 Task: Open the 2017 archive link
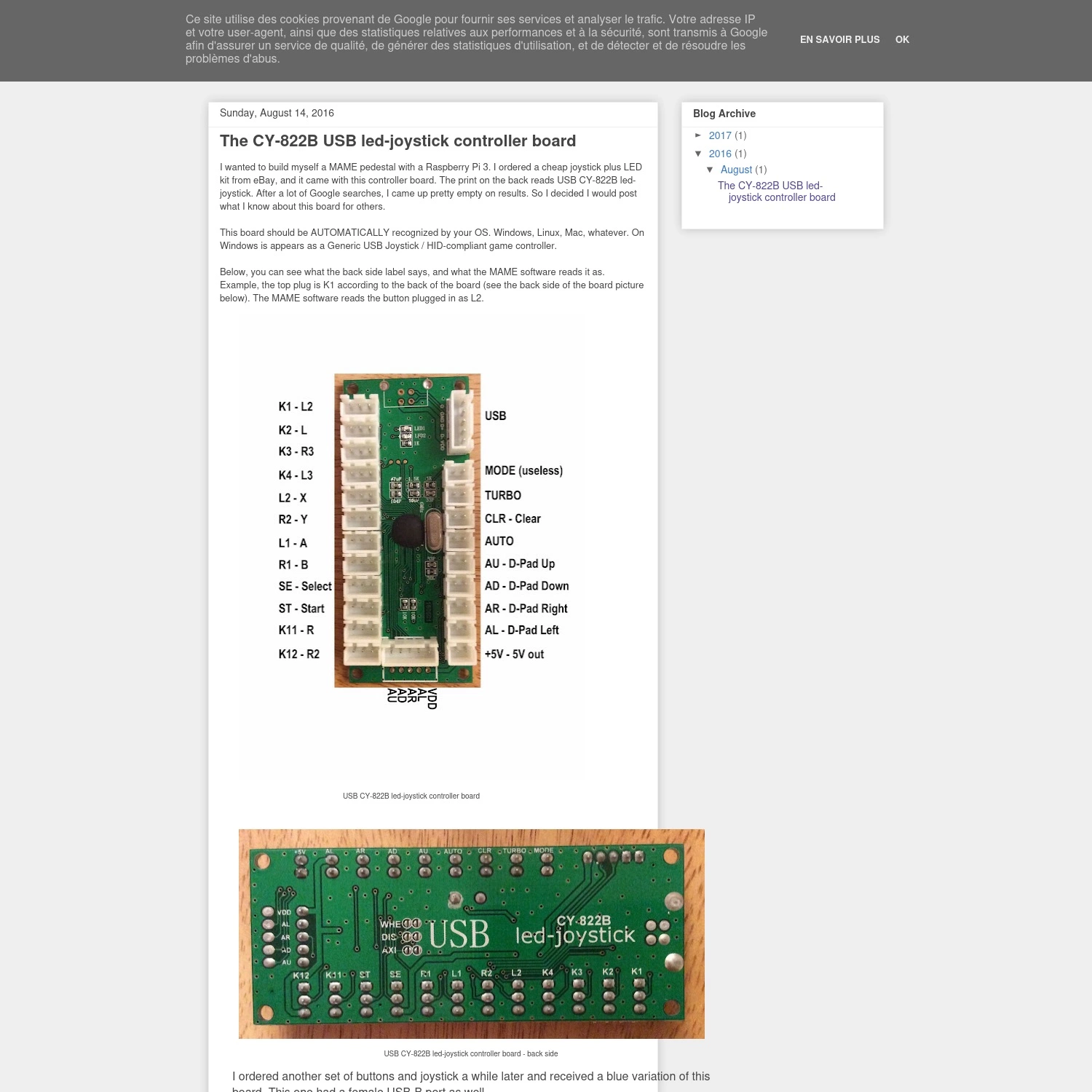click(x=720, y=135)
